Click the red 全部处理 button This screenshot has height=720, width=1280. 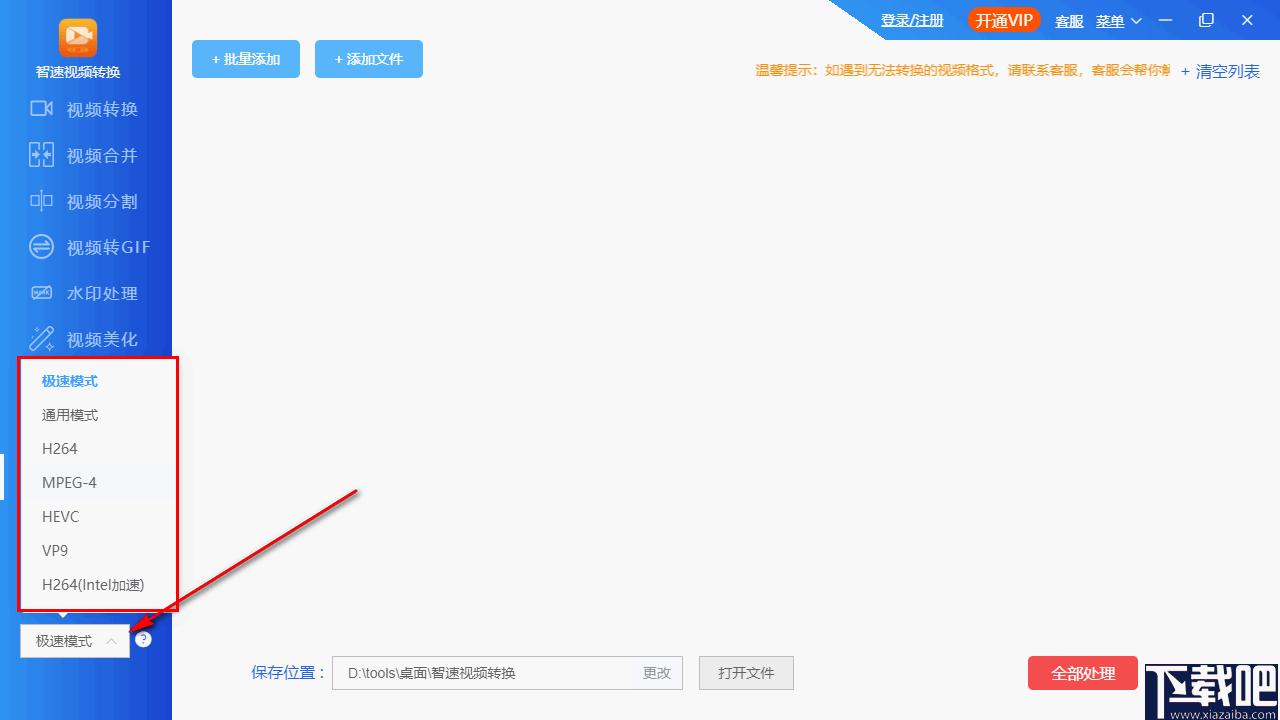1083,673
